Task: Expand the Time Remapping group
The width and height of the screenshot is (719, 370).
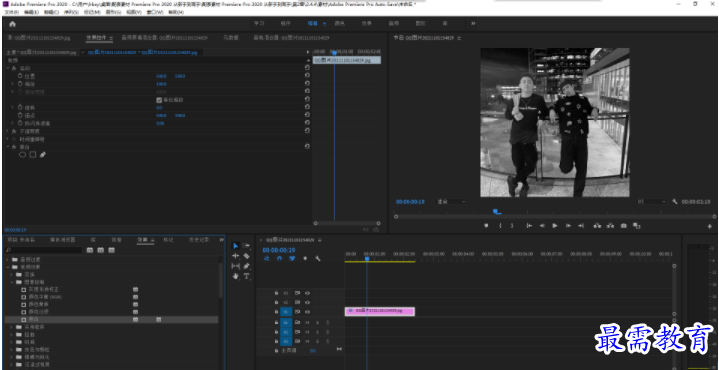Action: point(8,138)
